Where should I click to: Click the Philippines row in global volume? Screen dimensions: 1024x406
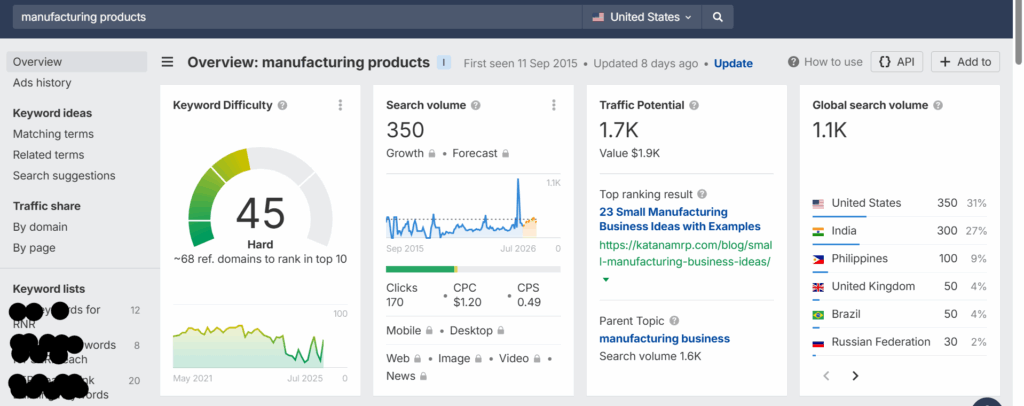coord(899,259)
